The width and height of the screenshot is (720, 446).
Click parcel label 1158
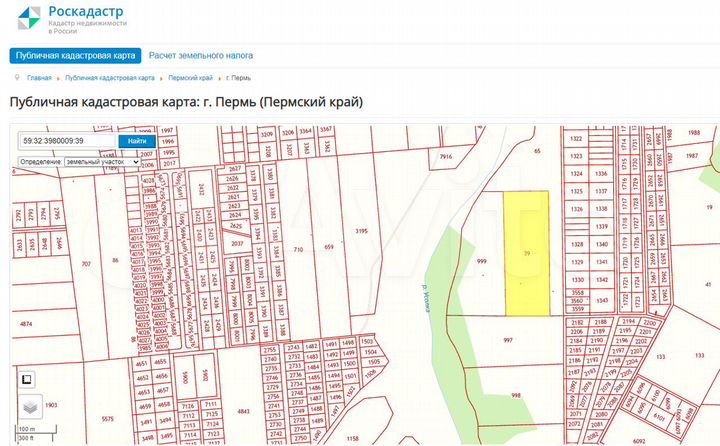pos(352,439)
